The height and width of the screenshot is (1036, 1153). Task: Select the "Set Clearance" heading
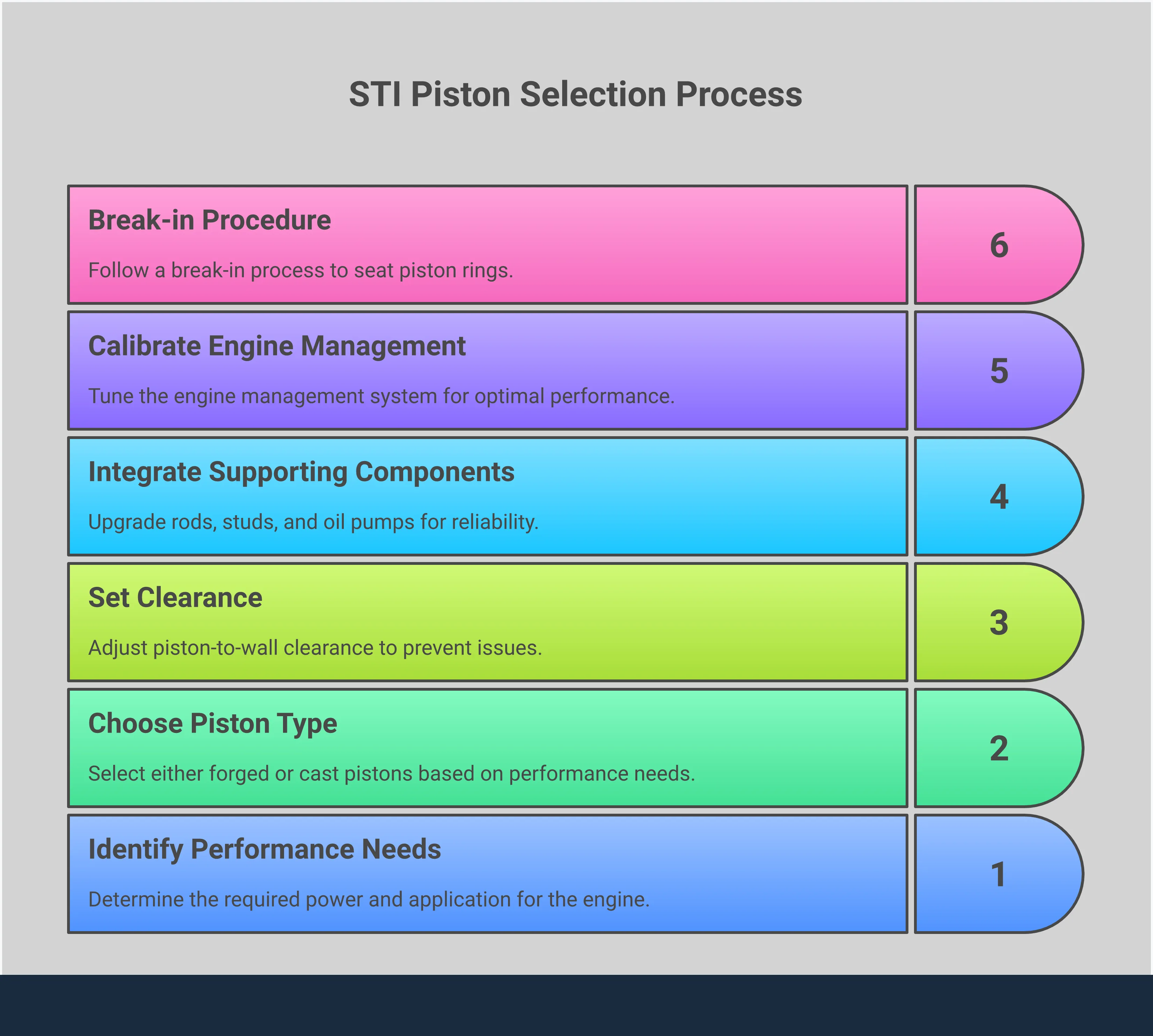pos(175,598)
